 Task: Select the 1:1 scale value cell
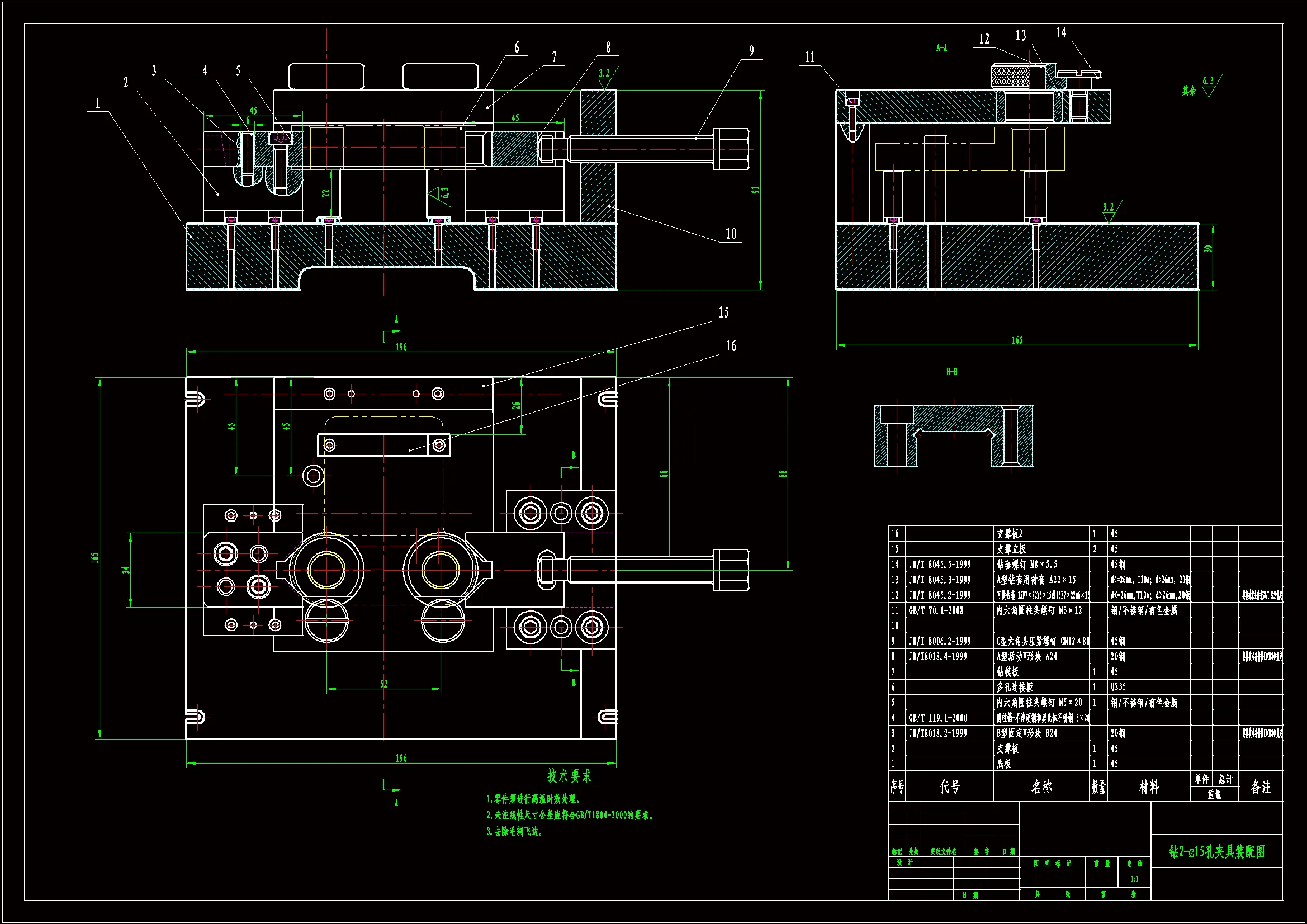pyautogui.click(x=1134, y=879)
